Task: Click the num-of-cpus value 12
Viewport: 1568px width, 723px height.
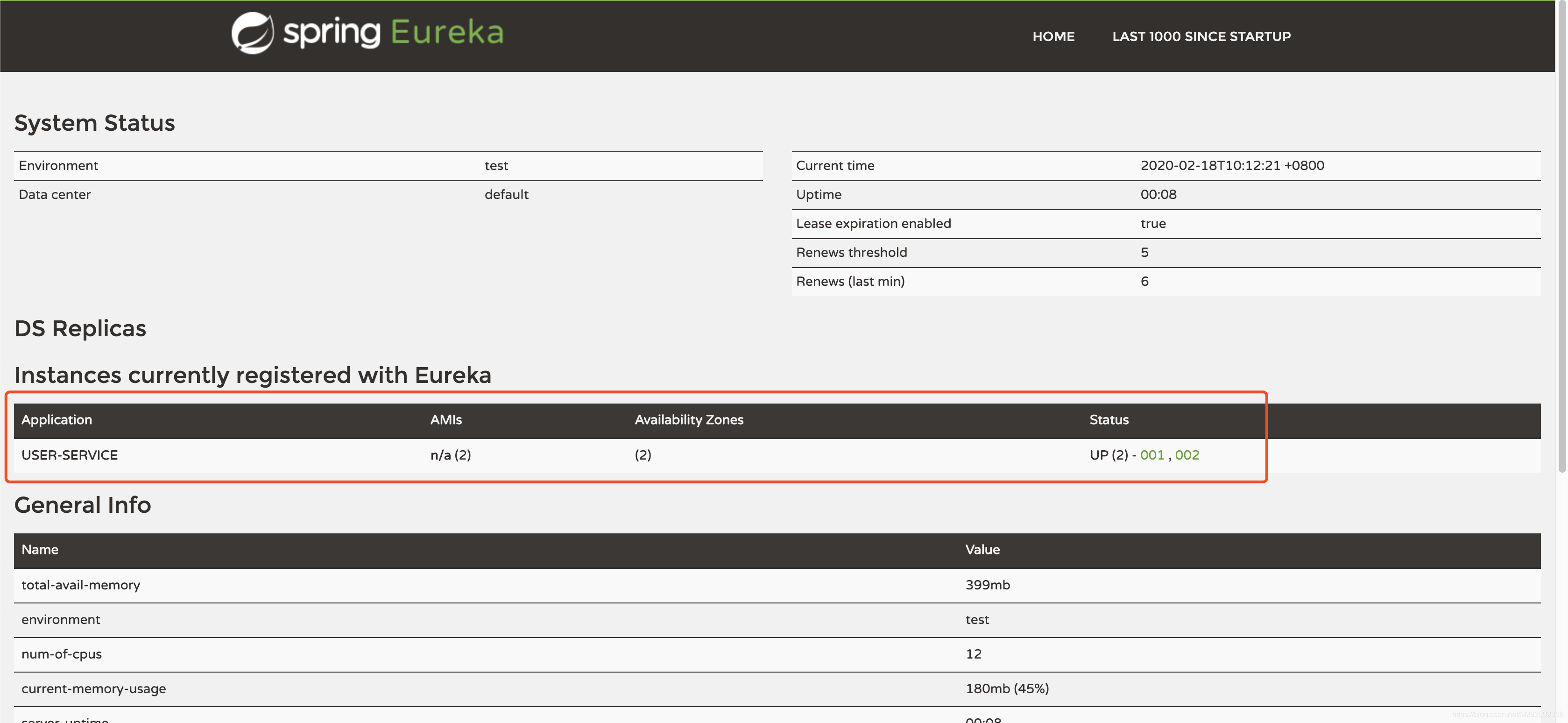Action: [973, 653]
